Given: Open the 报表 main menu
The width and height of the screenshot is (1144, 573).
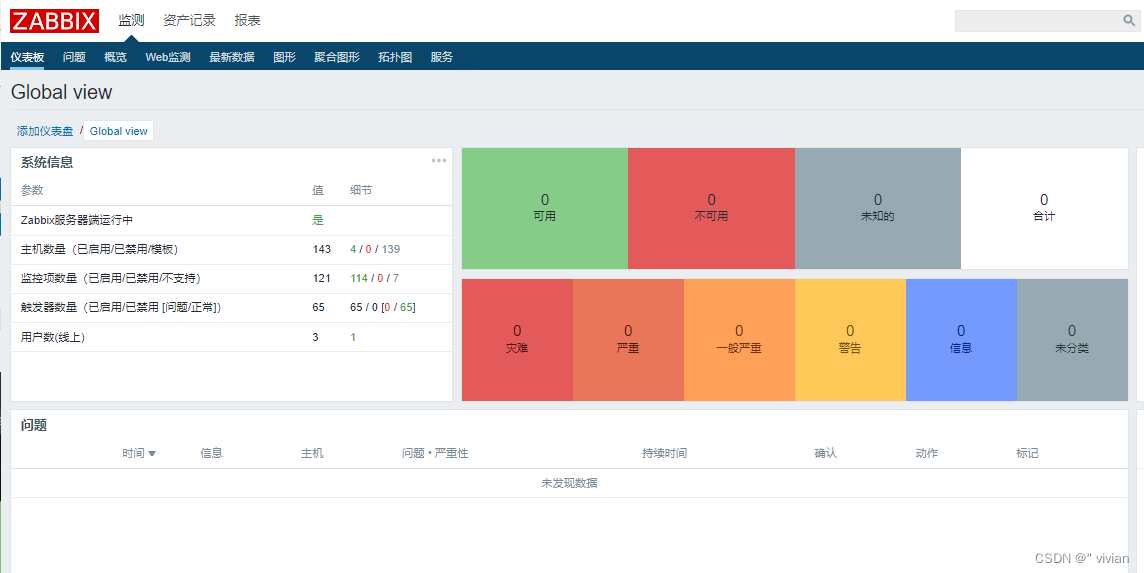Looking at the screenshot, I should [247, 20].
